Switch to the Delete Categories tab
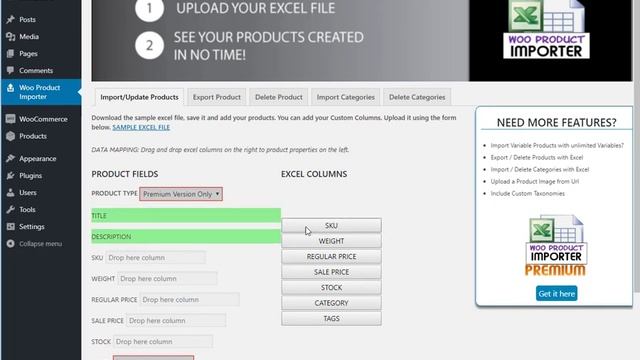 (417, 97)
